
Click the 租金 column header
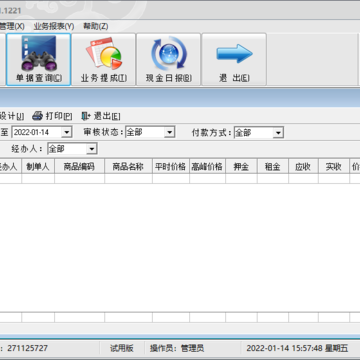[273, 167]
